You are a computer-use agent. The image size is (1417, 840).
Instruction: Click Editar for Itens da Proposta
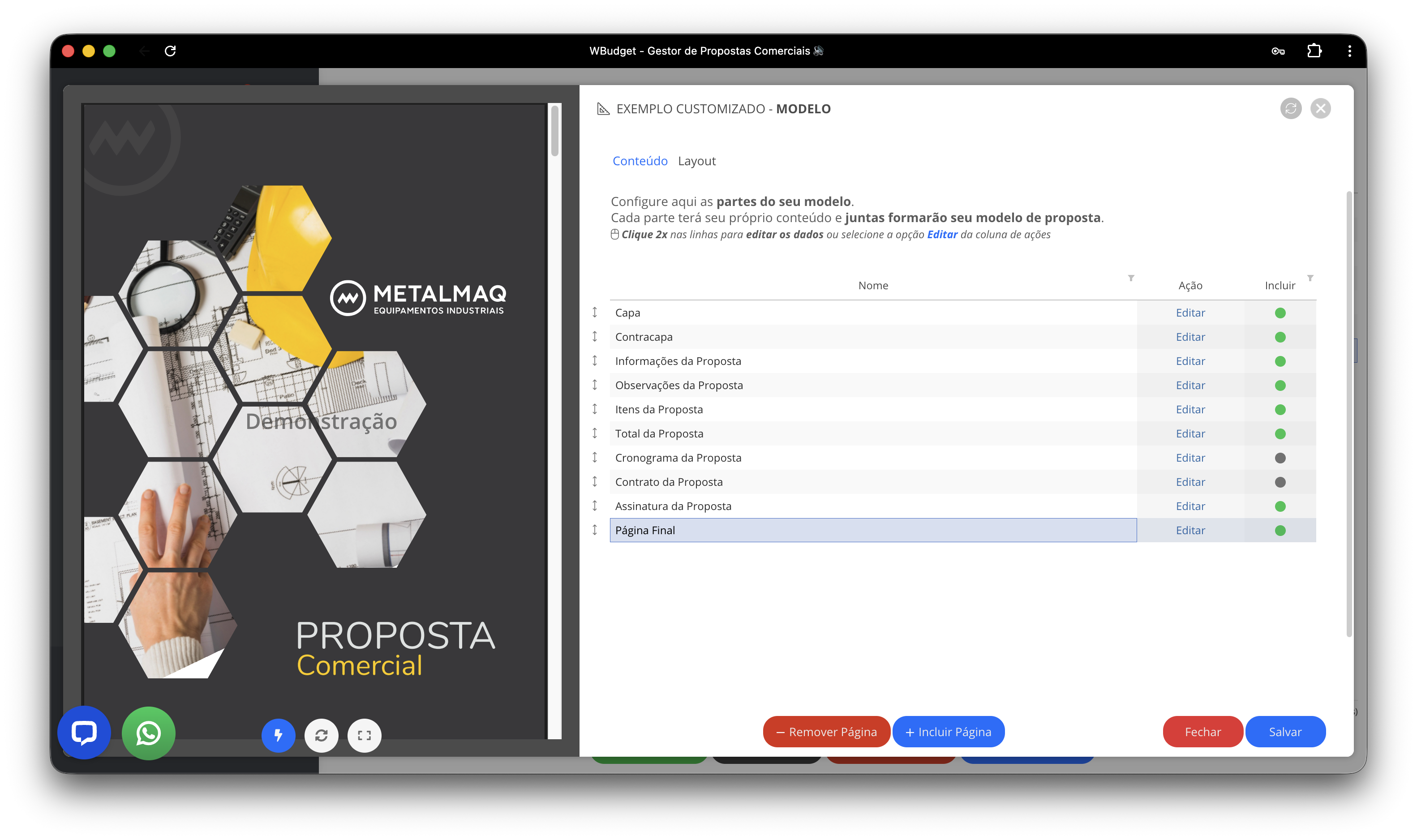(1190, 410)
